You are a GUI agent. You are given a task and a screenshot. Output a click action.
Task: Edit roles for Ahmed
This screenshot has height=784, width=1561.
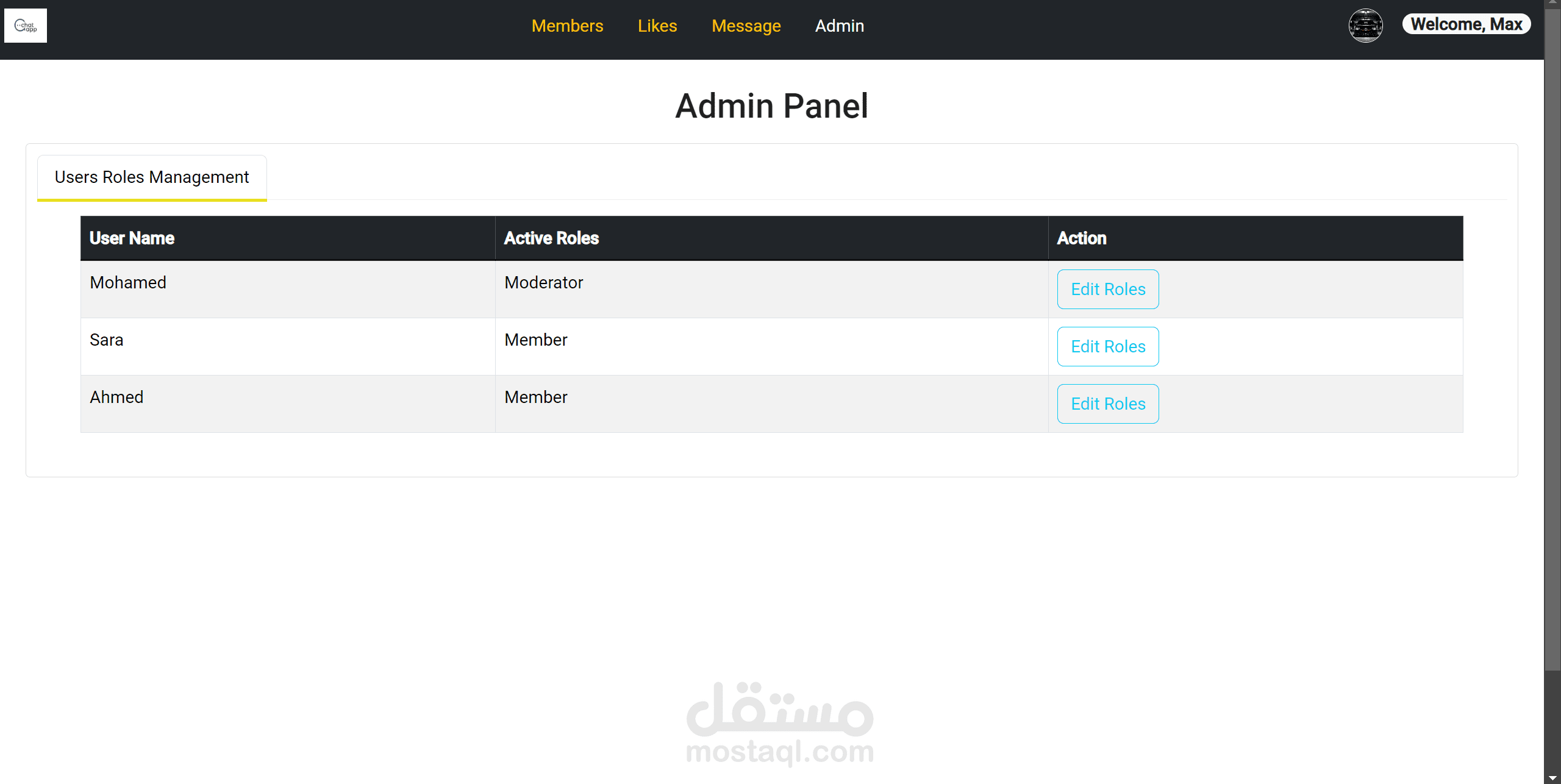(1107, 404)
